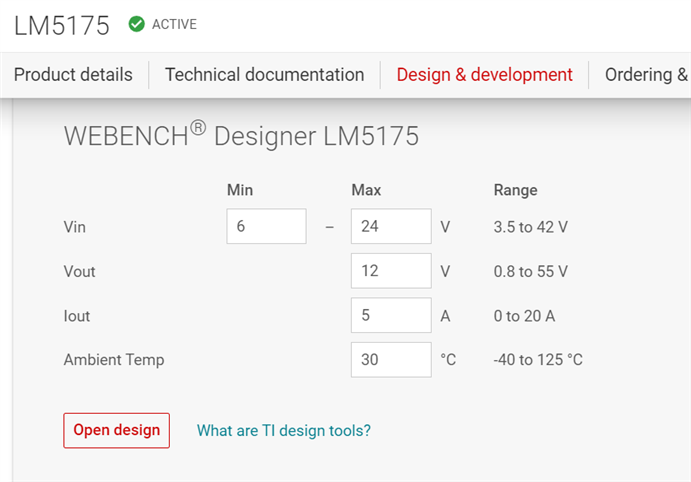Open the What are TI design tools link

click(x=284, y=431)
